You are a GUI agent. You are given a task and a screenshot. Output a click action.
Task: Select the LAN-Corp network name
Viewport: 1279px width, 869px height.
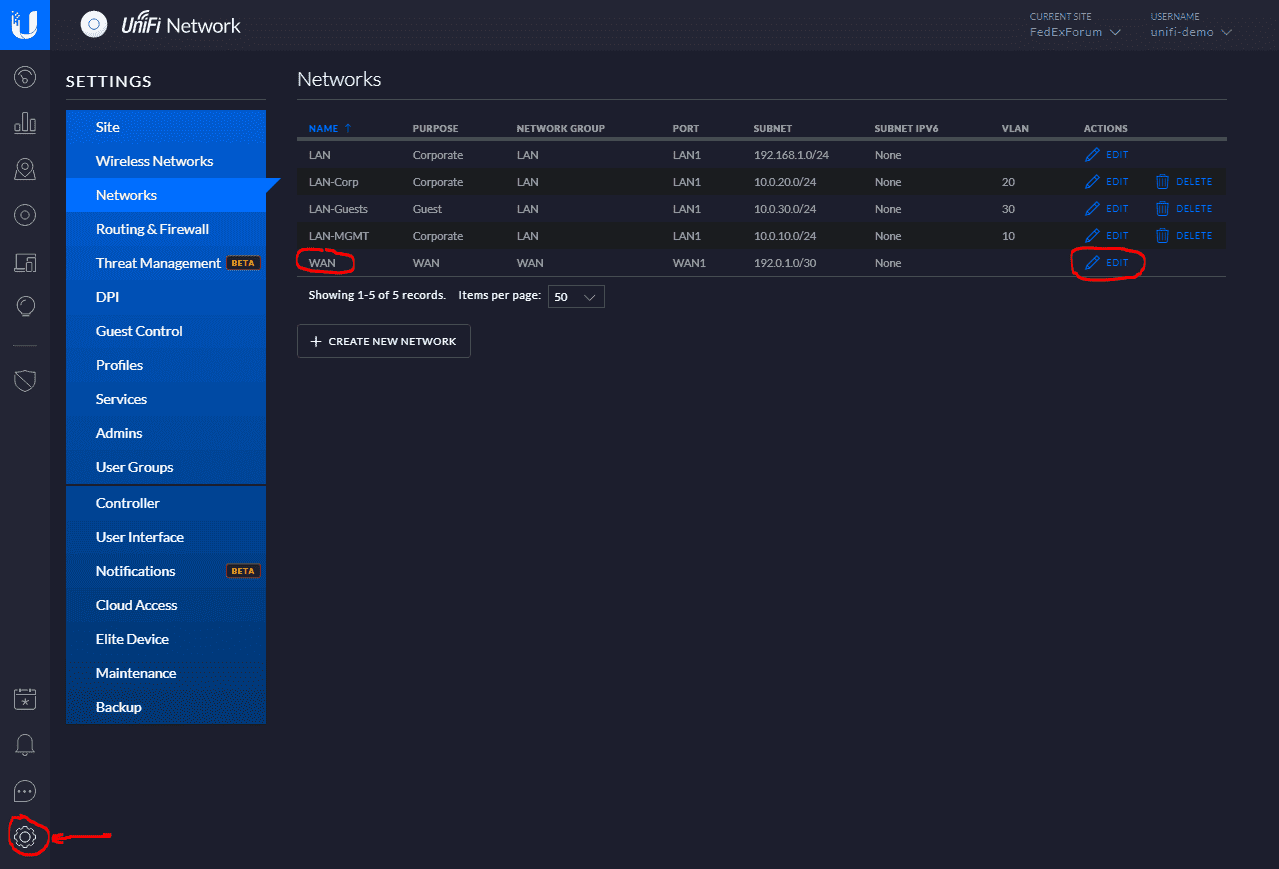(334, 182)
